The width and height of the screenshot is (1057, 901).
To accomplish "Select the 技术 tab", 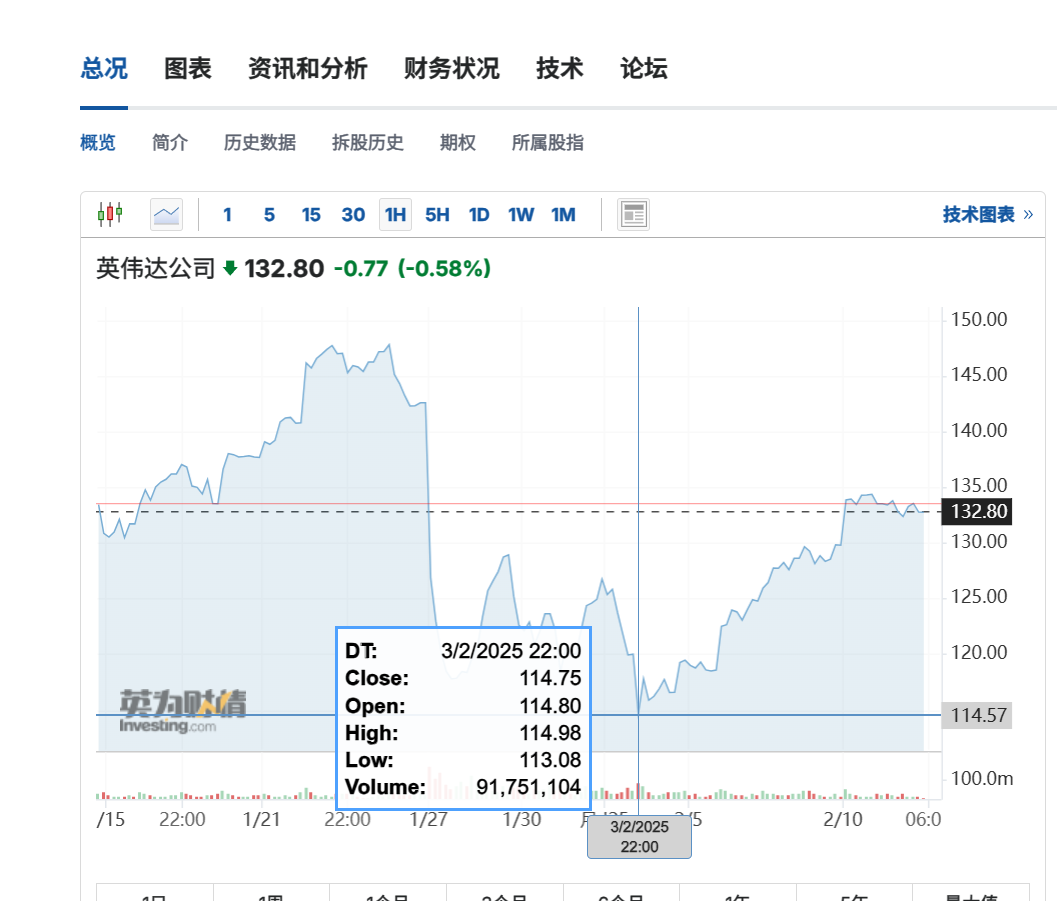I will click(x=560, y=69).
